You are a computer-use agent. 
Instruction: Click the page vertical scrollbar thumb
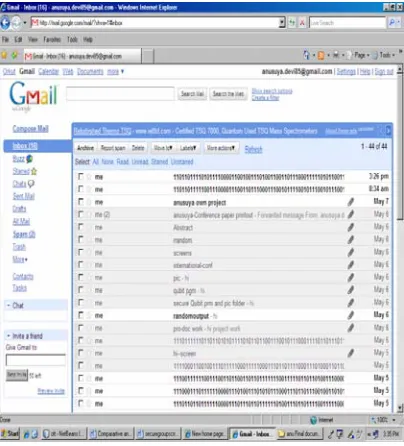pos(400,147)
